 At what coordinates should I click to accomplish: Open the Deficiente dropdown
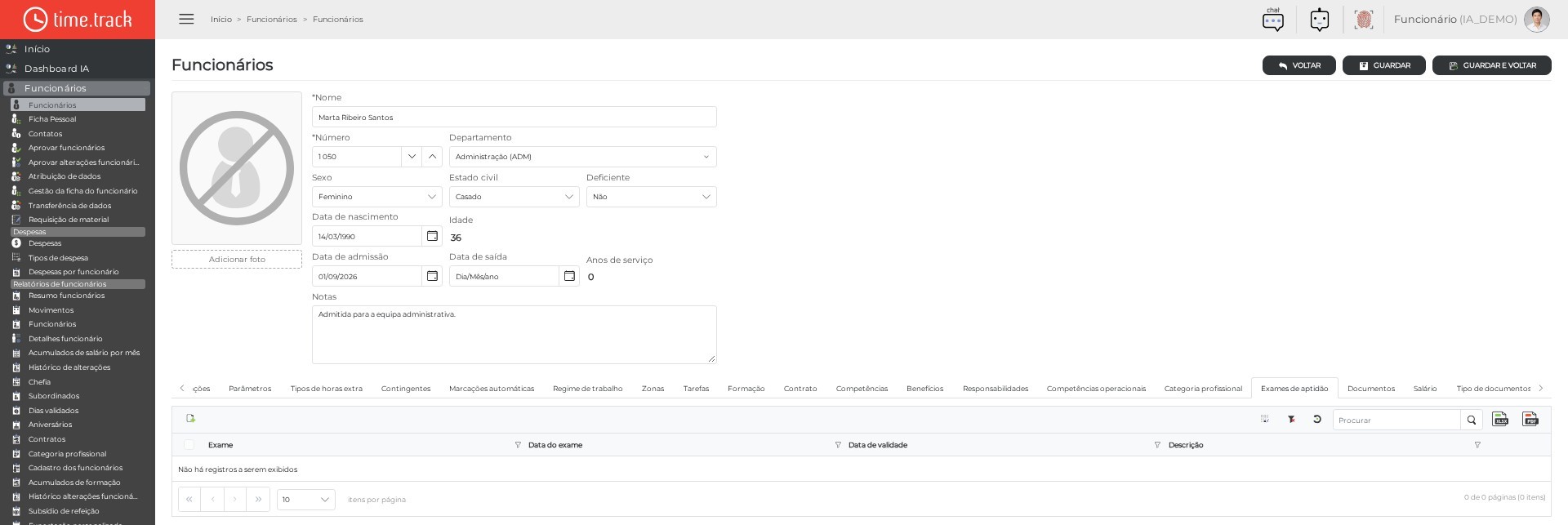(652, 197)
